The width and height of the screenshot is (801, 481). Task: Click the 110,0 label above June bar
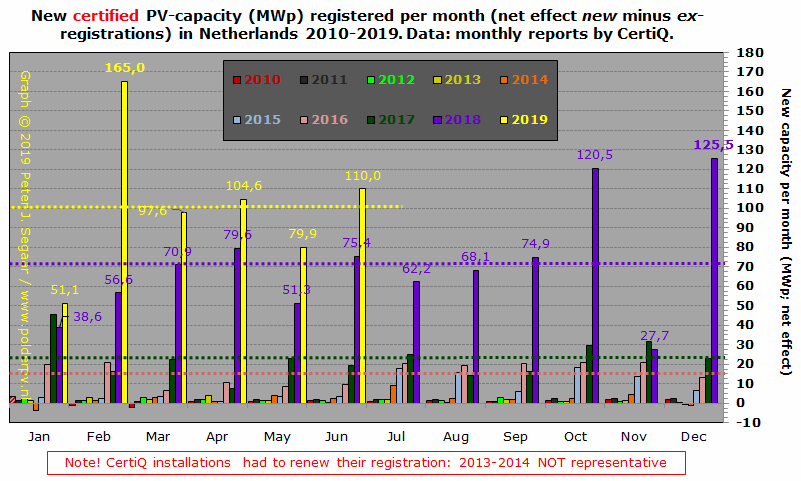363,176
